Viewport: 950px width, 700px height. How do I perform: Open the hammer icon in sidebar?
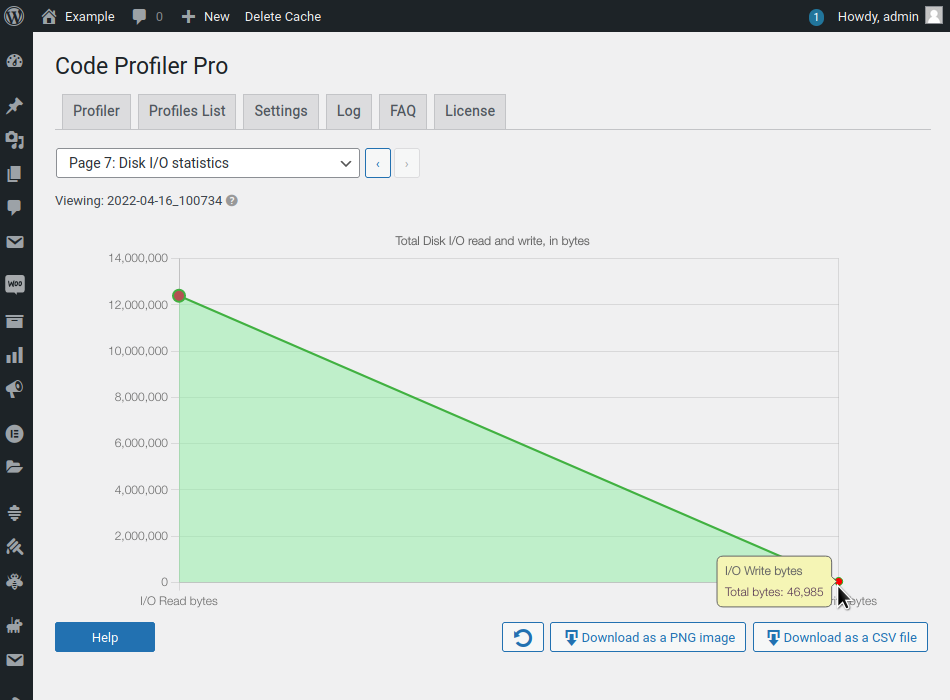[15, 547]
